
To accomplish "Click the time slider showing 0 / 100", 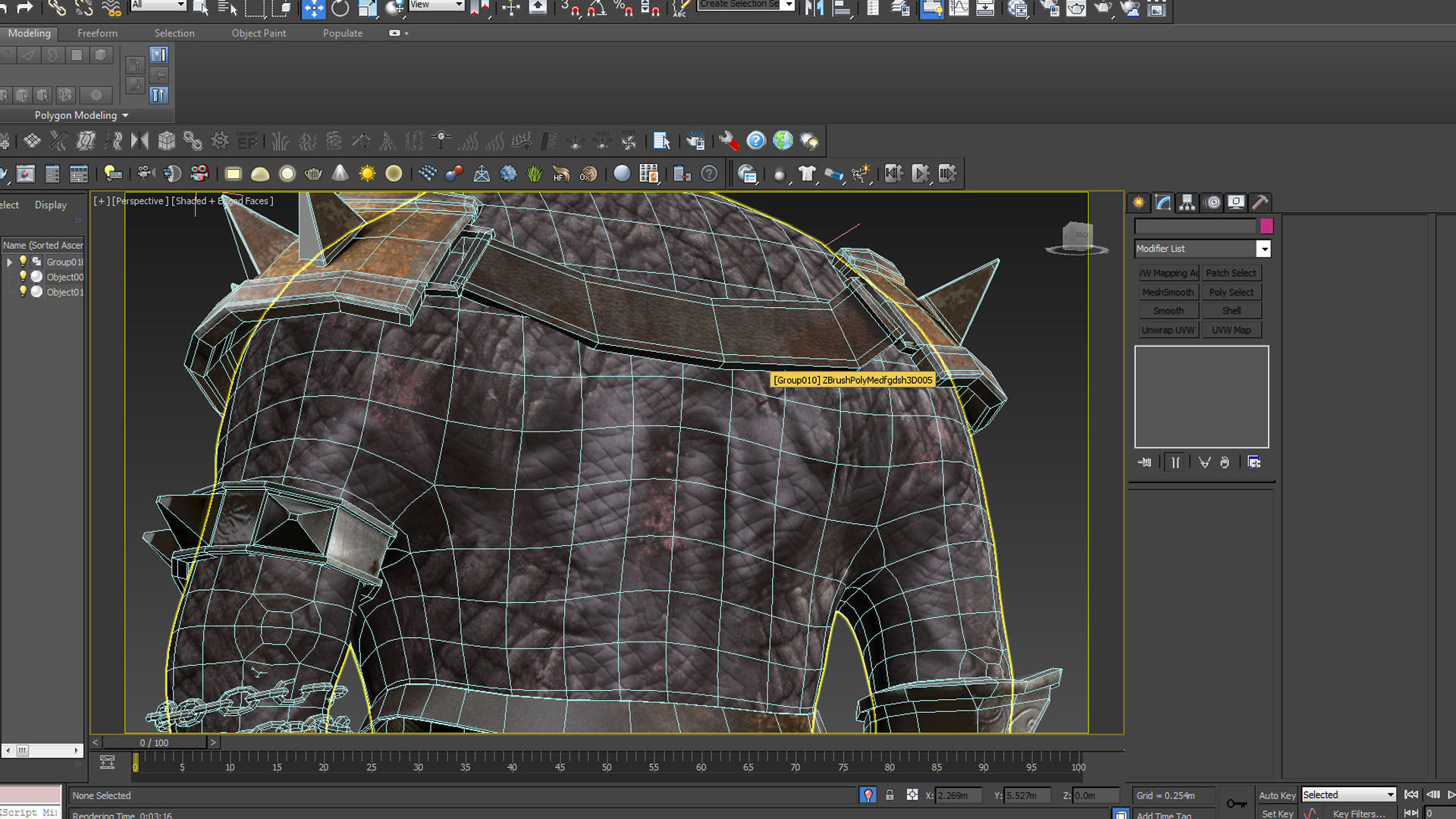I will (x=155, y=742).
